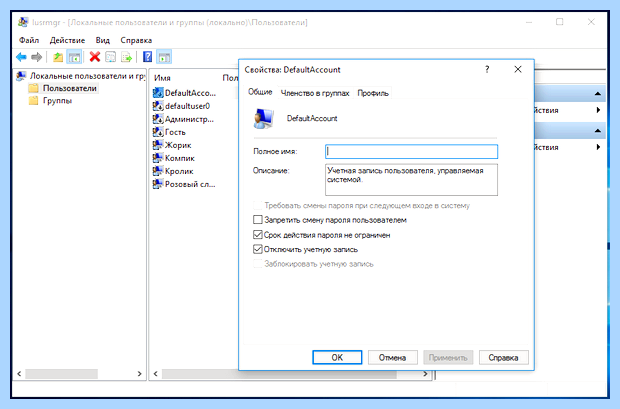Viewport: 620px width, 409px height.
Task: Collapse the lower Actions pane section
Action: tap(598, 131)
